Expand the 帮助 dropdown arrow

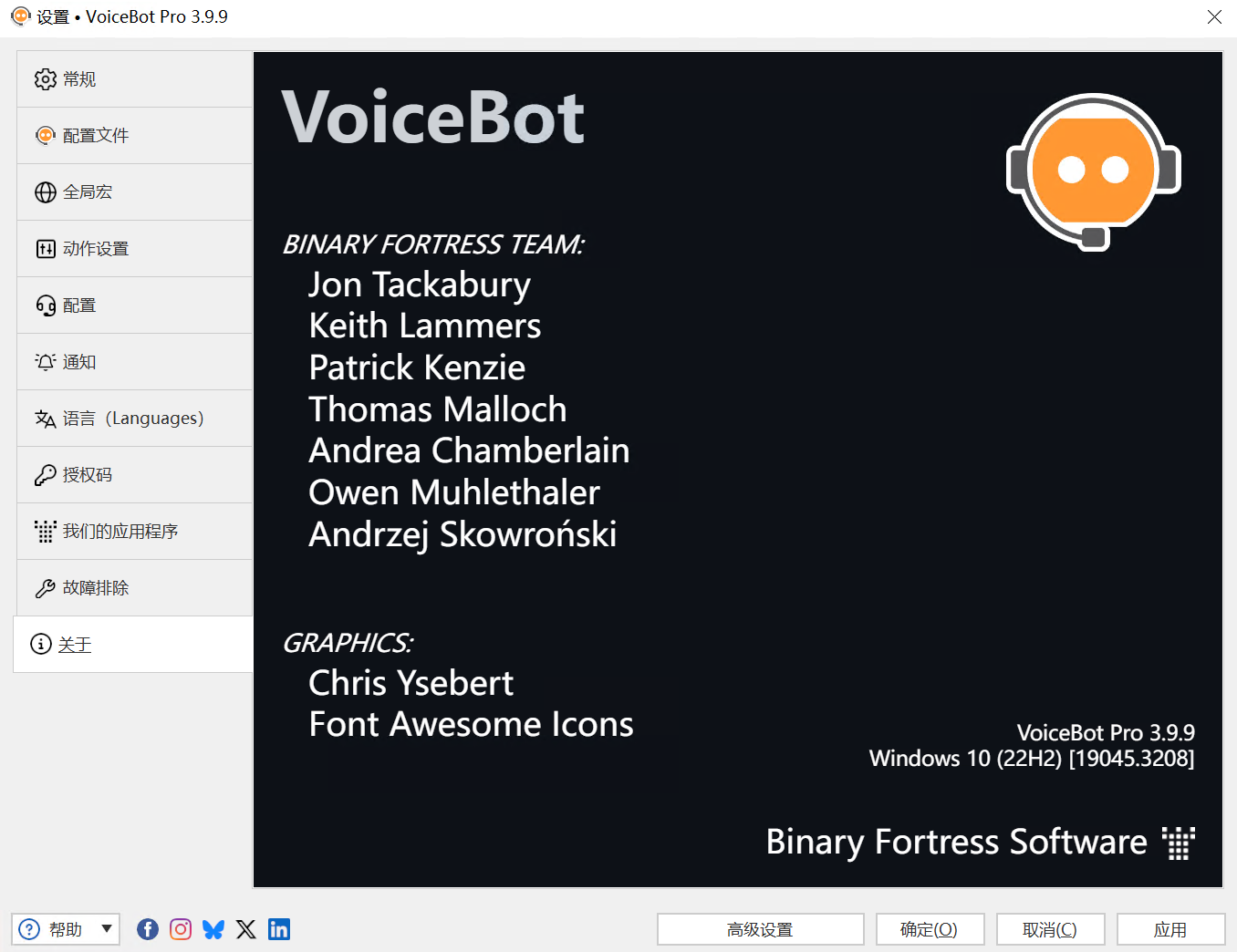click(x=107, y=929)
